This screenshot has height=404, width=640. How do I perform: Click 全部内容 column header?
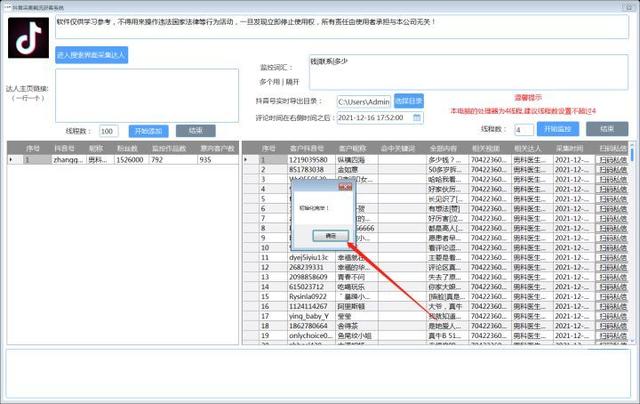443,148
